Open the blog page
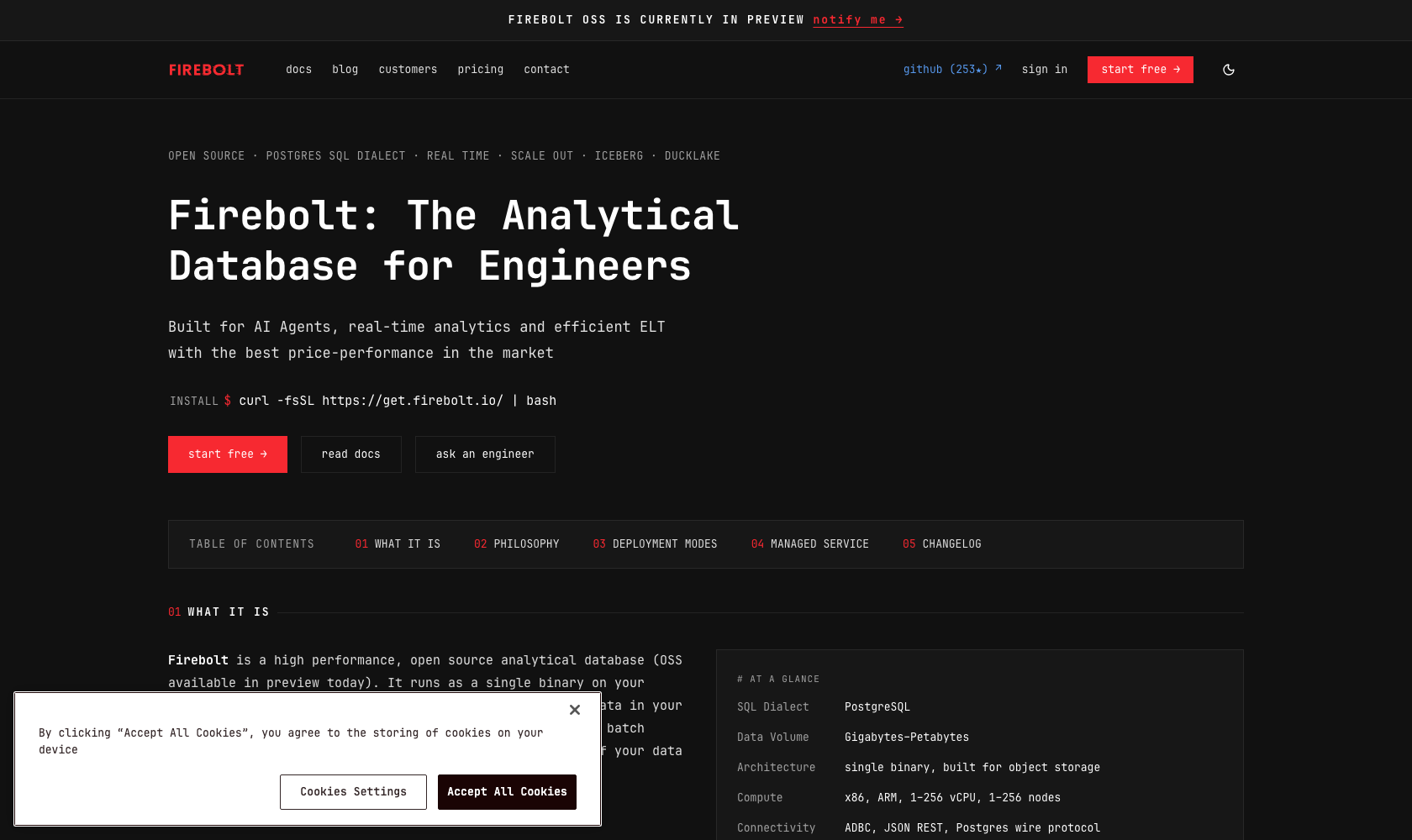Viewport: 1412px width, 840px height. [x=345, y=70]
